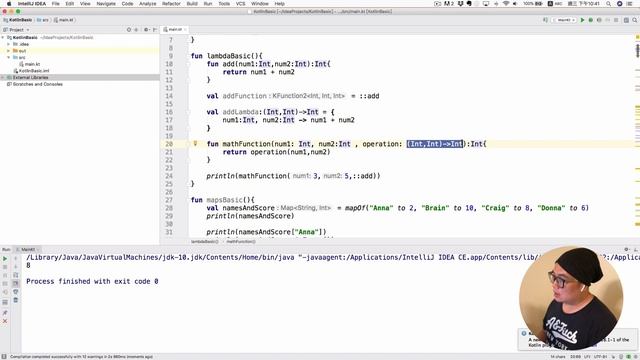The image size is (640, 360).
Task: Go up the stack trace arrow
Action: pyautogui.click(x=16, y=258)
